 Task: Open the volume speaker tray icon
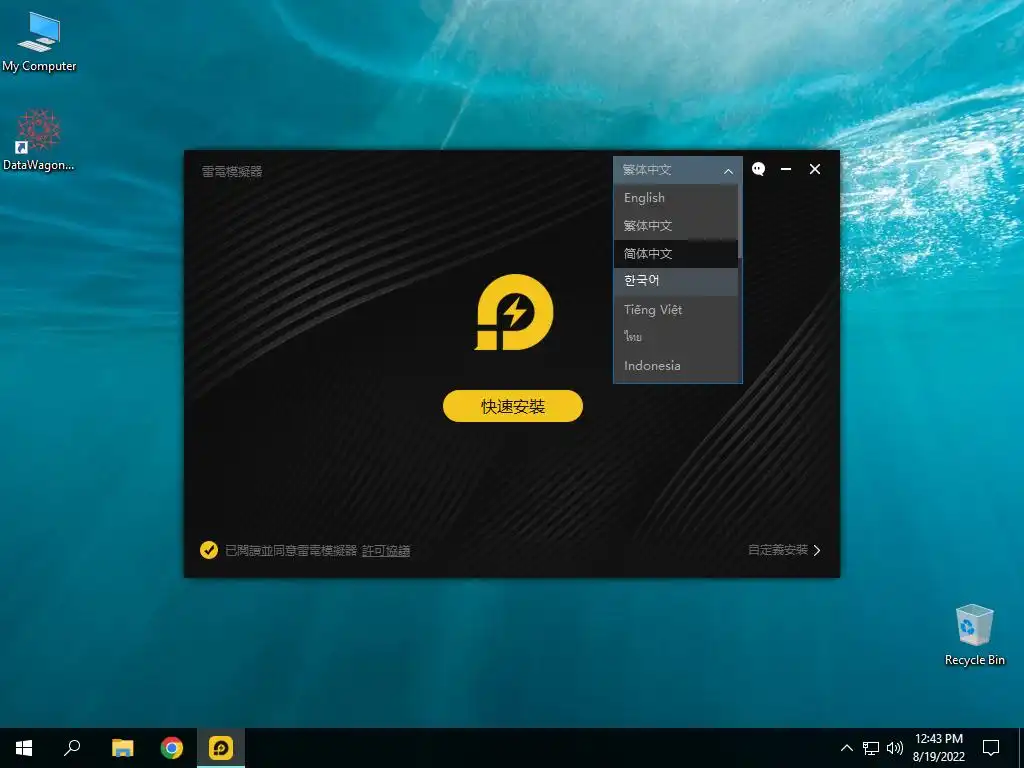[x=895, y=748]
